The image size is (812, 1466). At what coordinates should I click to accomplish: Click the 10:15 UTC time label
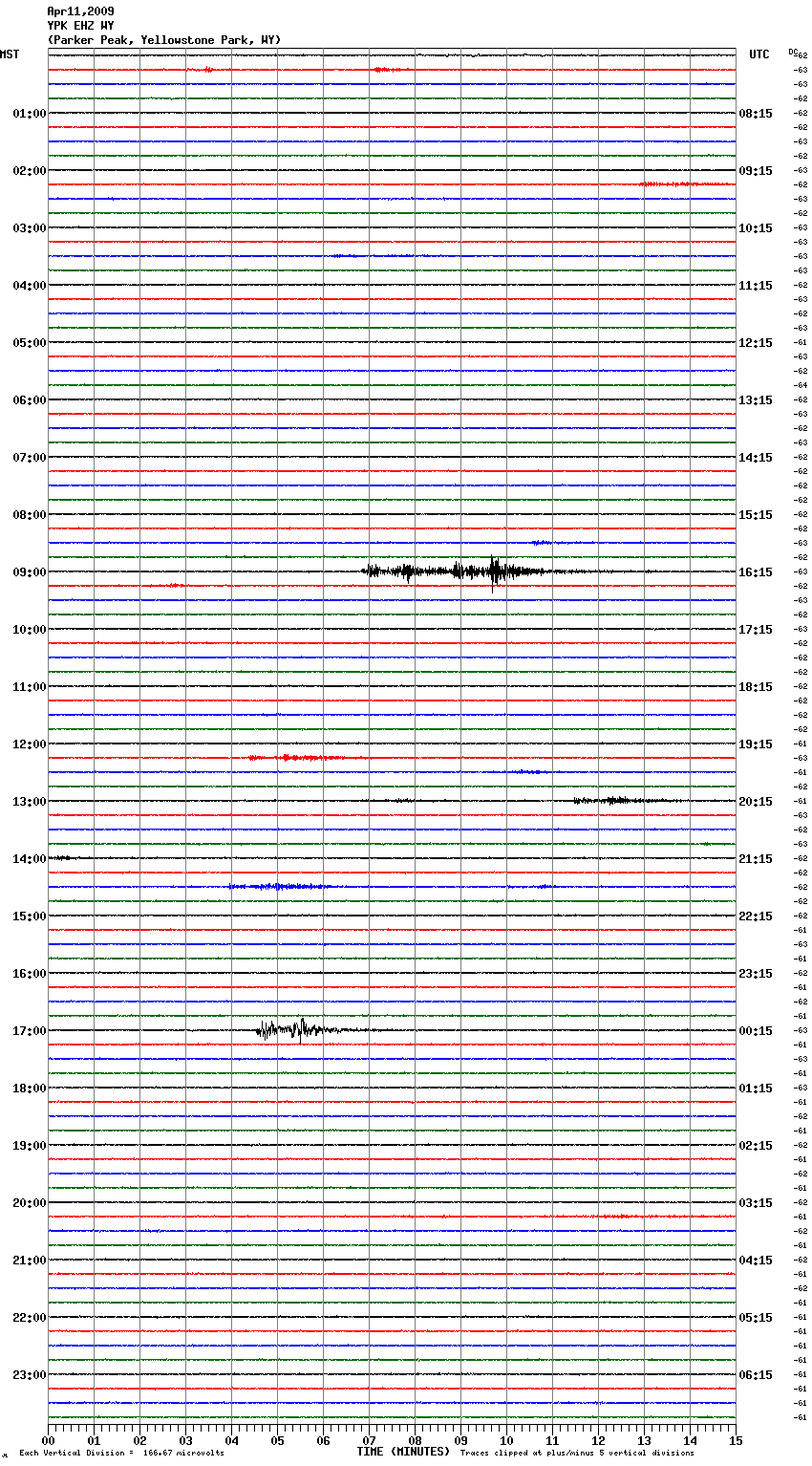(x=756, y=228)
